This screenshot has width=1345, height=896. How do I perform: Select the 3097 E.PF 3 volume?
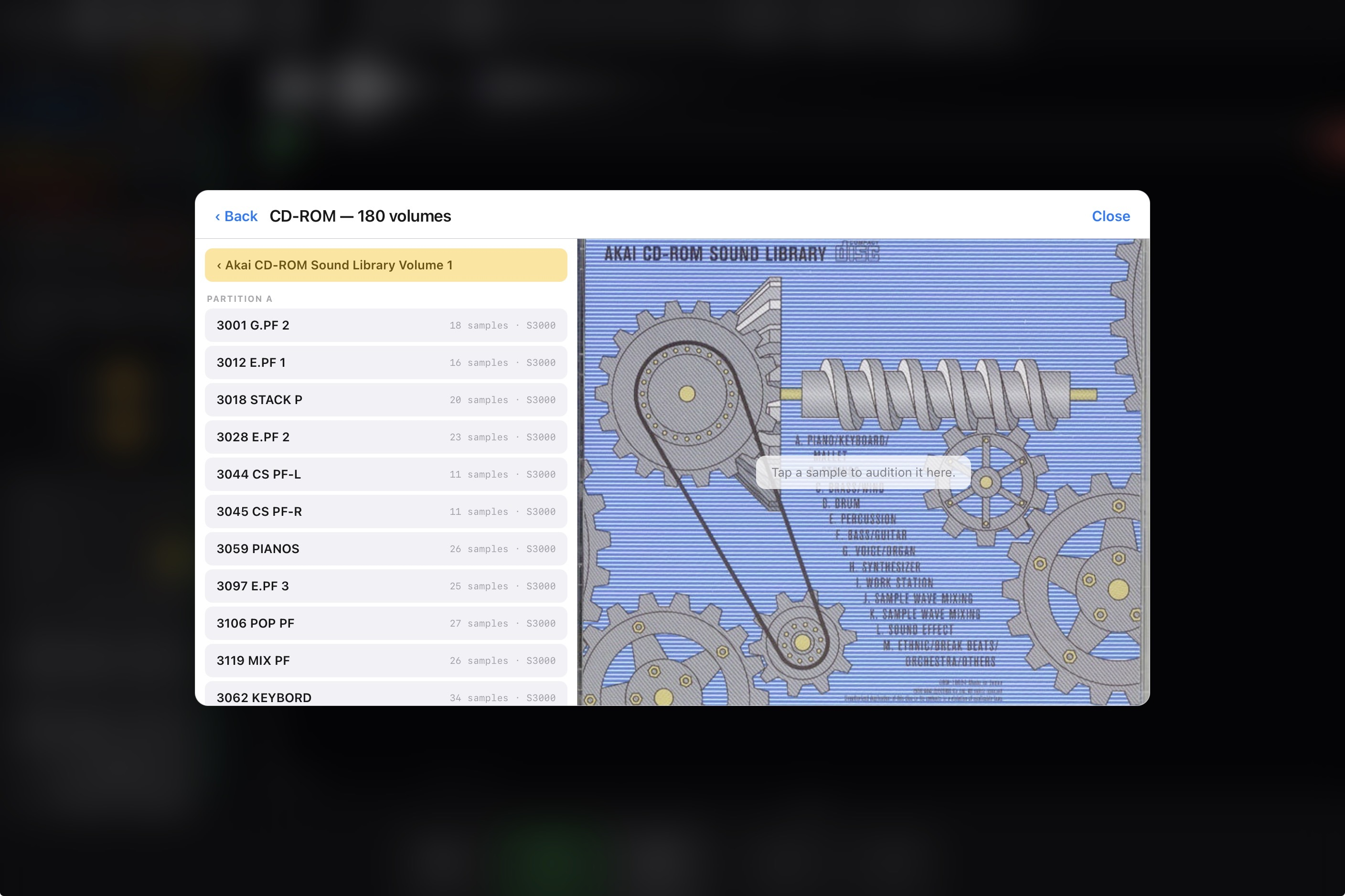385,587
